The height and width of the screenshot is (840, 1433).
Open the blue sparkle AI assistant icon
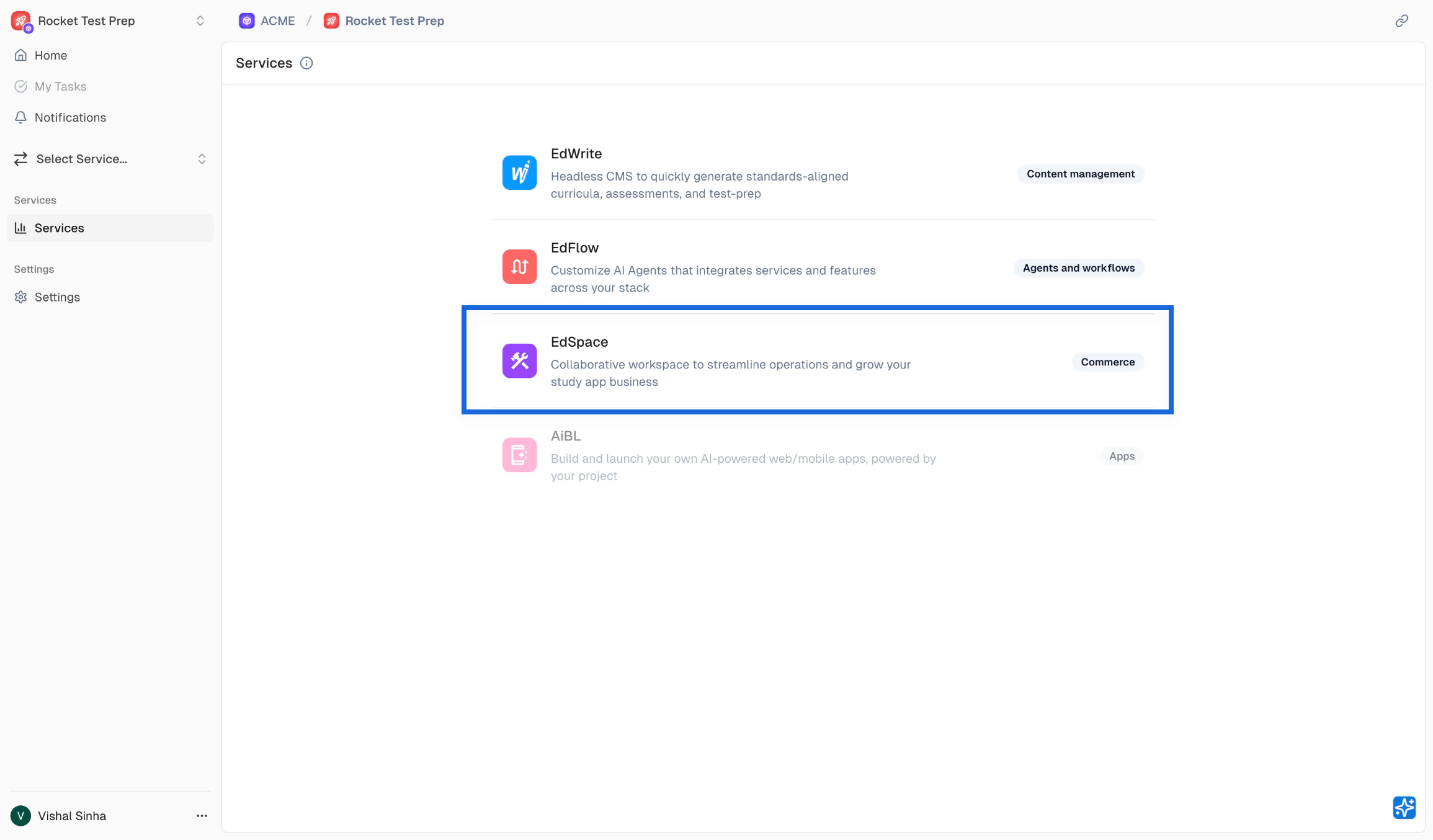(x=1404, y=808)
